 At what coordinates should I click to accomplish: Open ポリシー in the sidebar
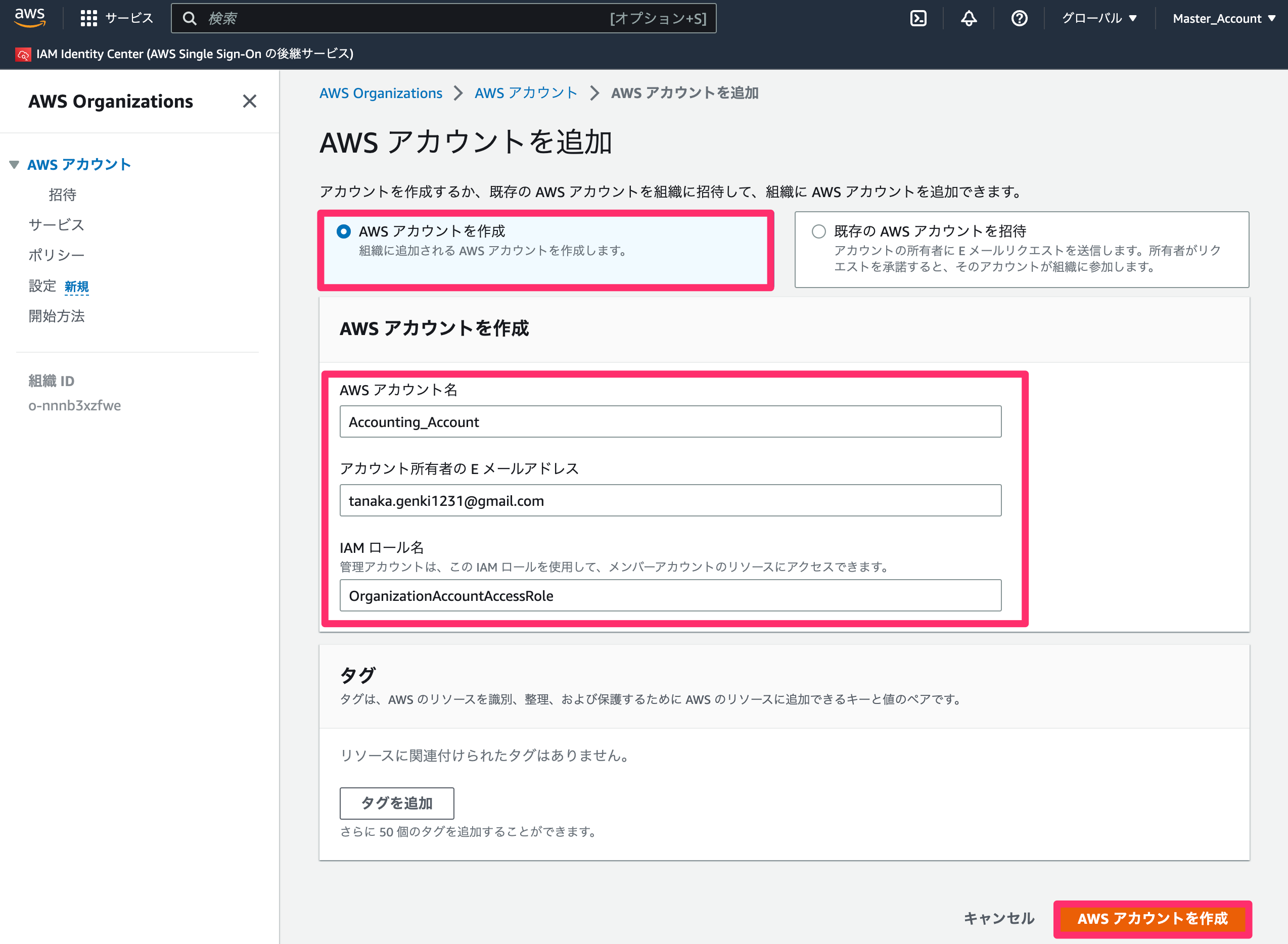57,255
